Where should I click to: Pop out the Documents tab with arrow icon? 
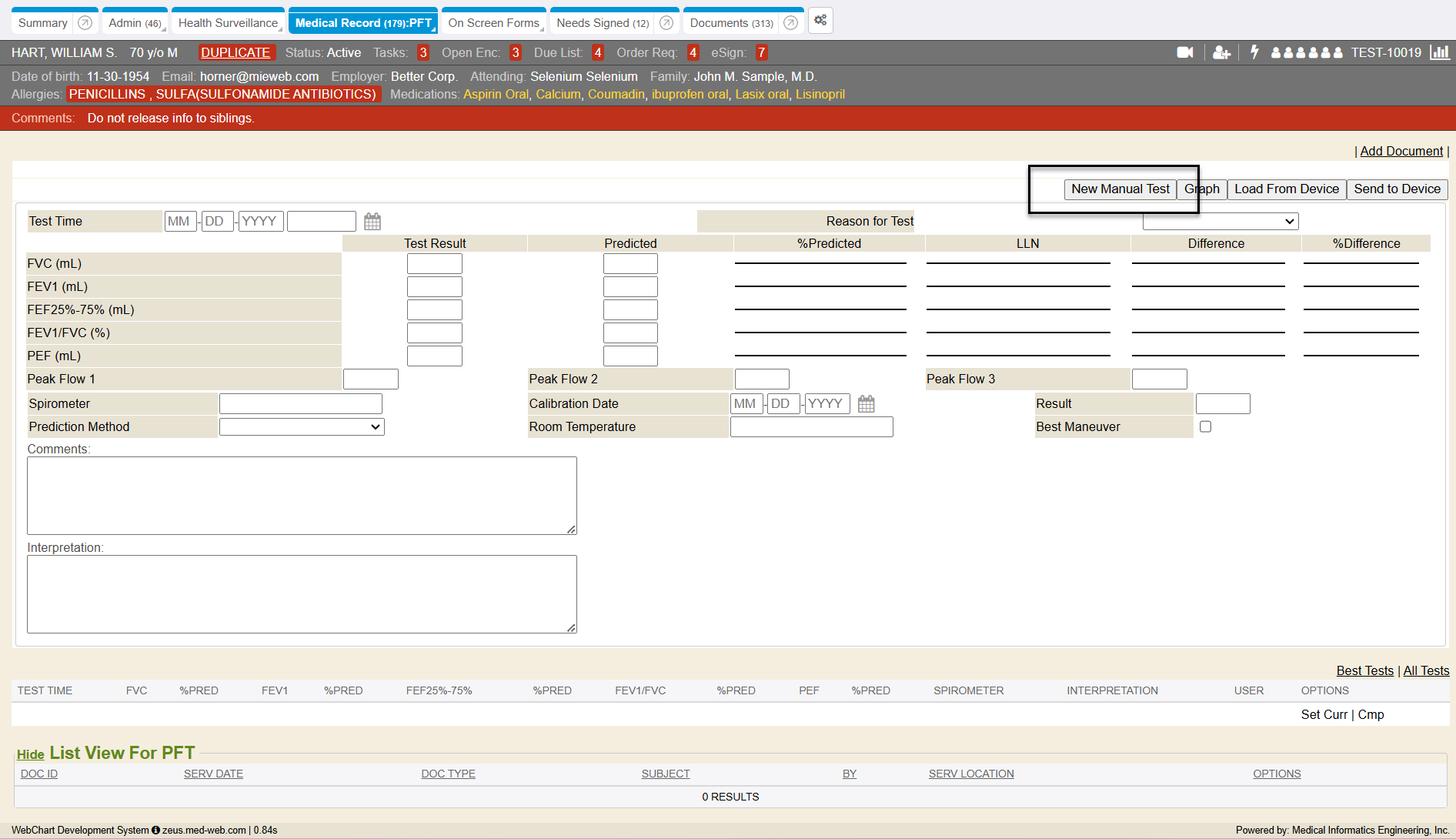pos(790,23)
